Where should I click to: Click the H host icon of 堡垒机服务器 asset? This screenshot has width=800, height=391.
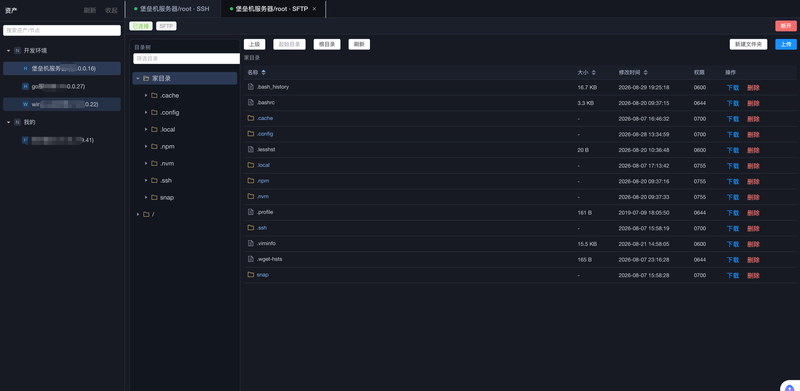pyautogui.click(x=26, y=68)
